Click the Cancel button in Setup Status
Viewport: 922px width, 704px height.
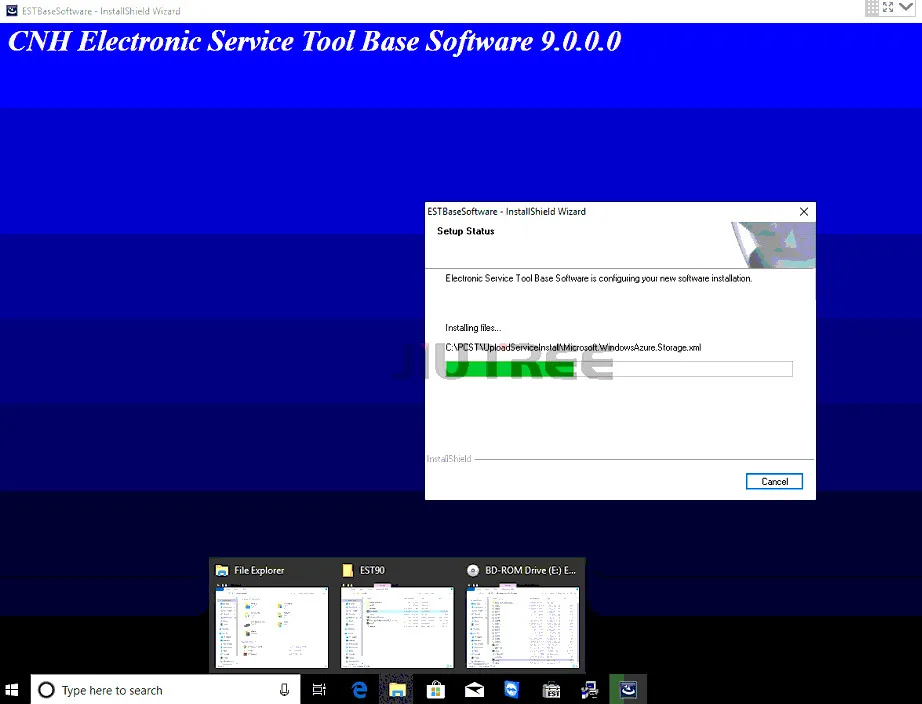pyautogui.click(x=774, y=481)
